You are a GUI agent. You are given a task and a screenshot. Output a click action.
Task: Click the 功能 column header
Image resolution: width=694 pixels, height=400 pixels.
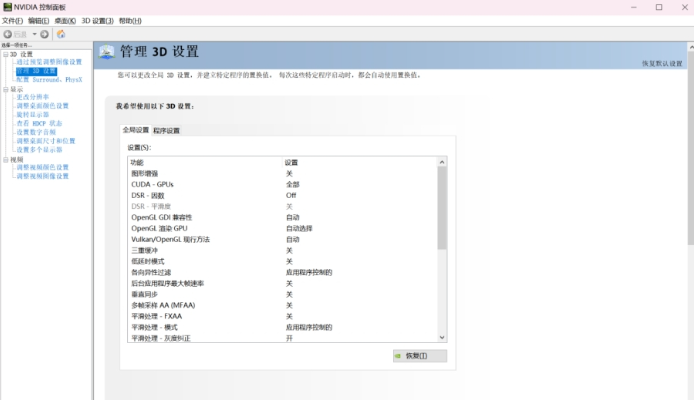point(205,162)
